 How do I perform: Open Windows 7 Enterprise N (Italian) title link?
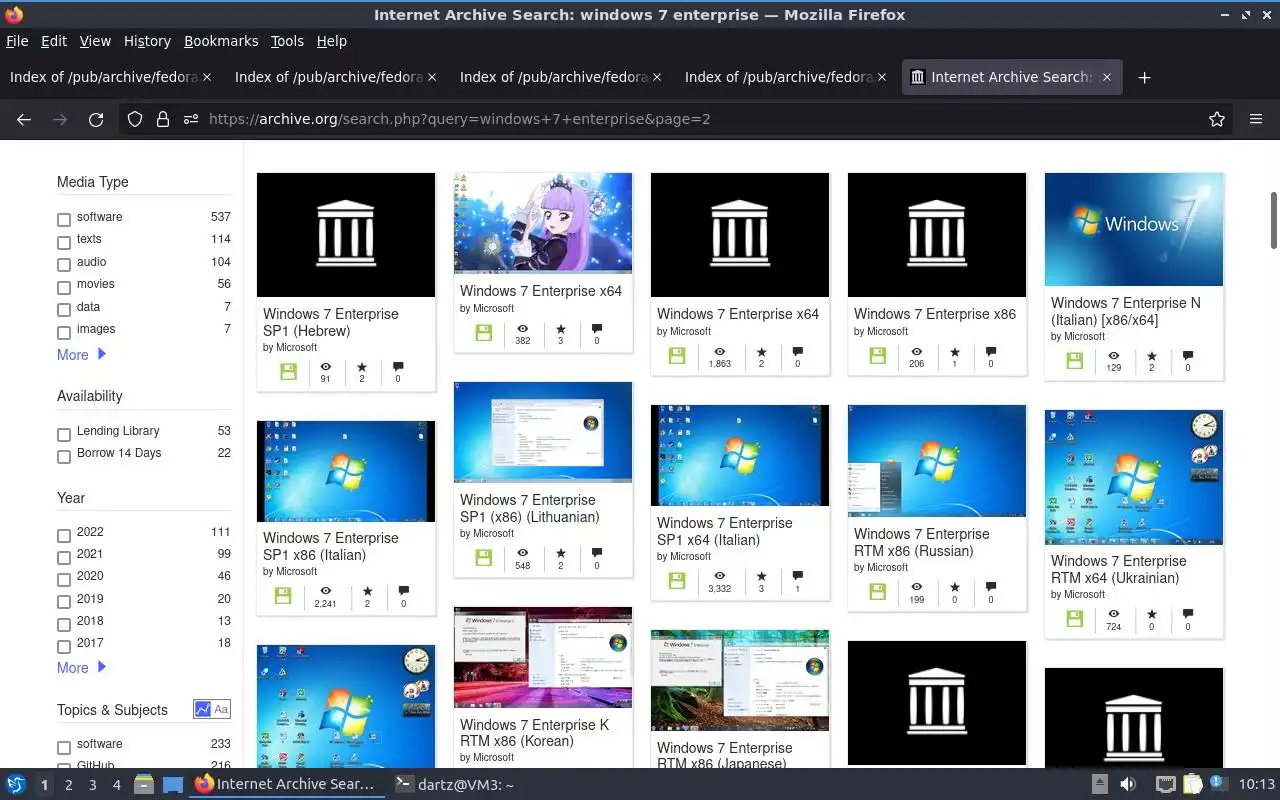tap(1126, 311)
